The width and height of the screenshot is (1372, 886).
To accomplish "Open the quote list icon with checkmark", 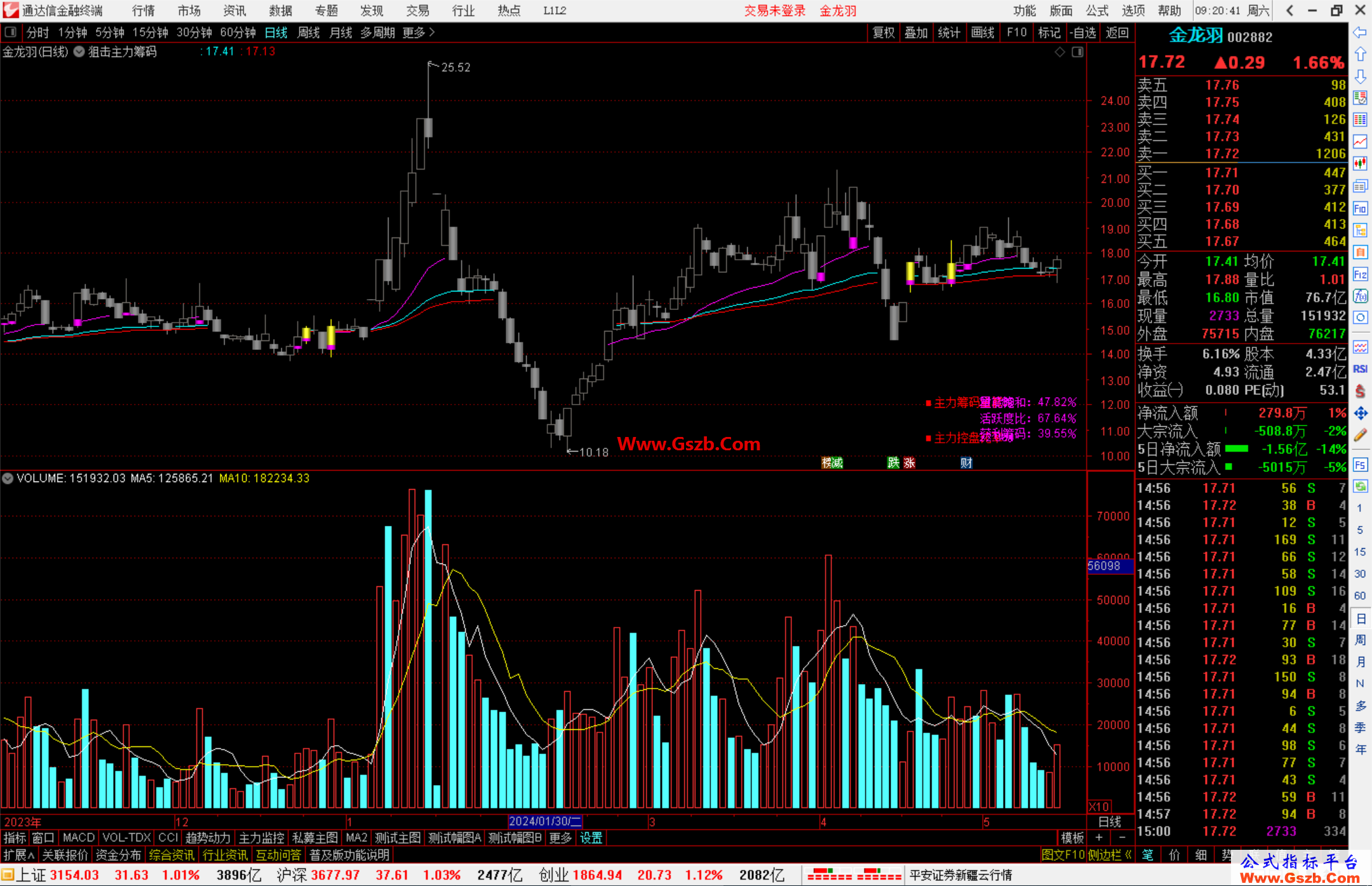I will (x=1360, y=98).
